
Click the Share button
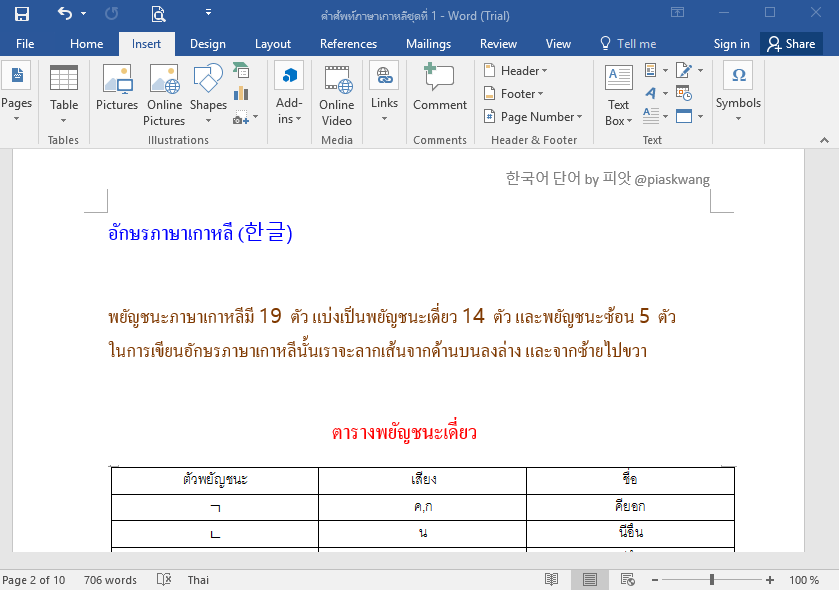[791, 44]
